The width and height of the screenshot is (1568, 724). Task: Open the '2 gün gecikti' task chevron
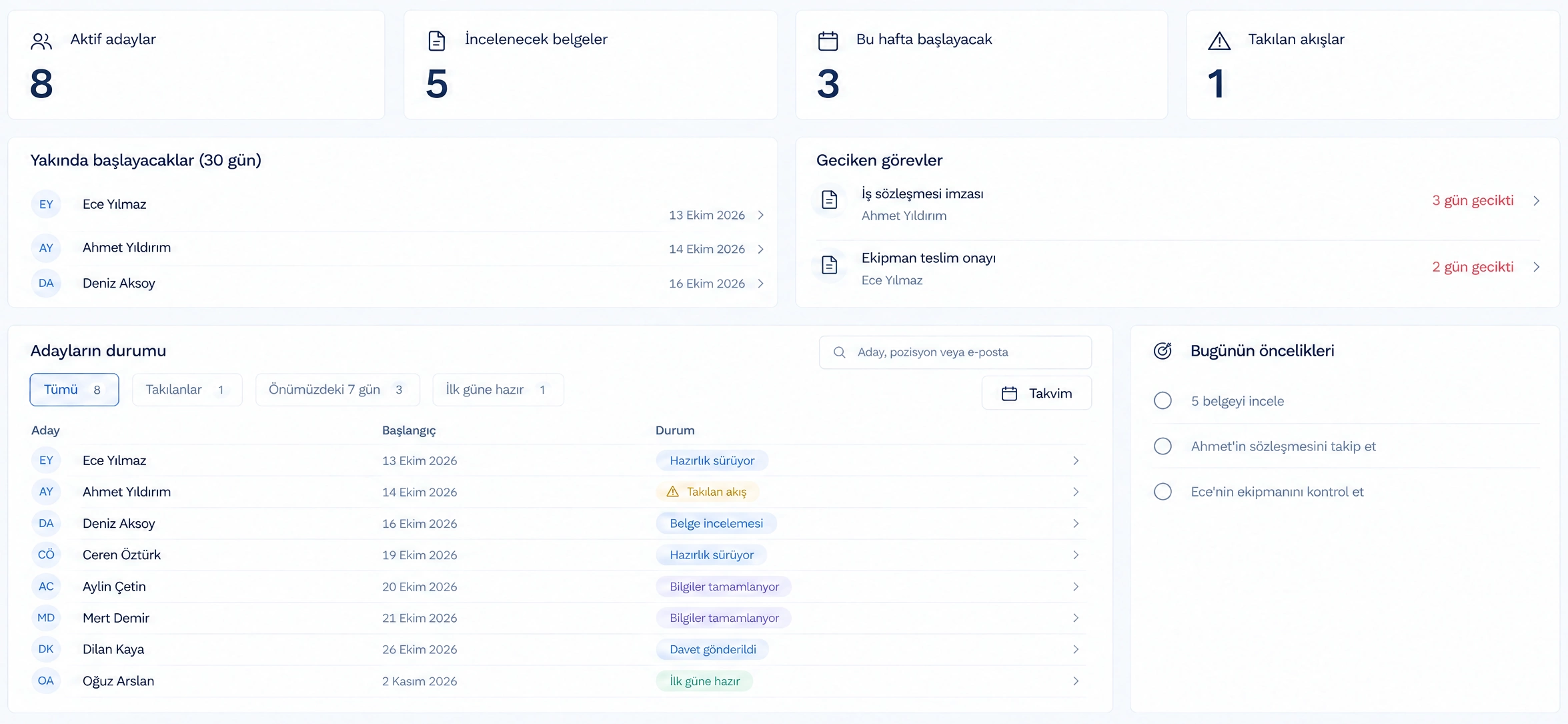point(1537,267)
